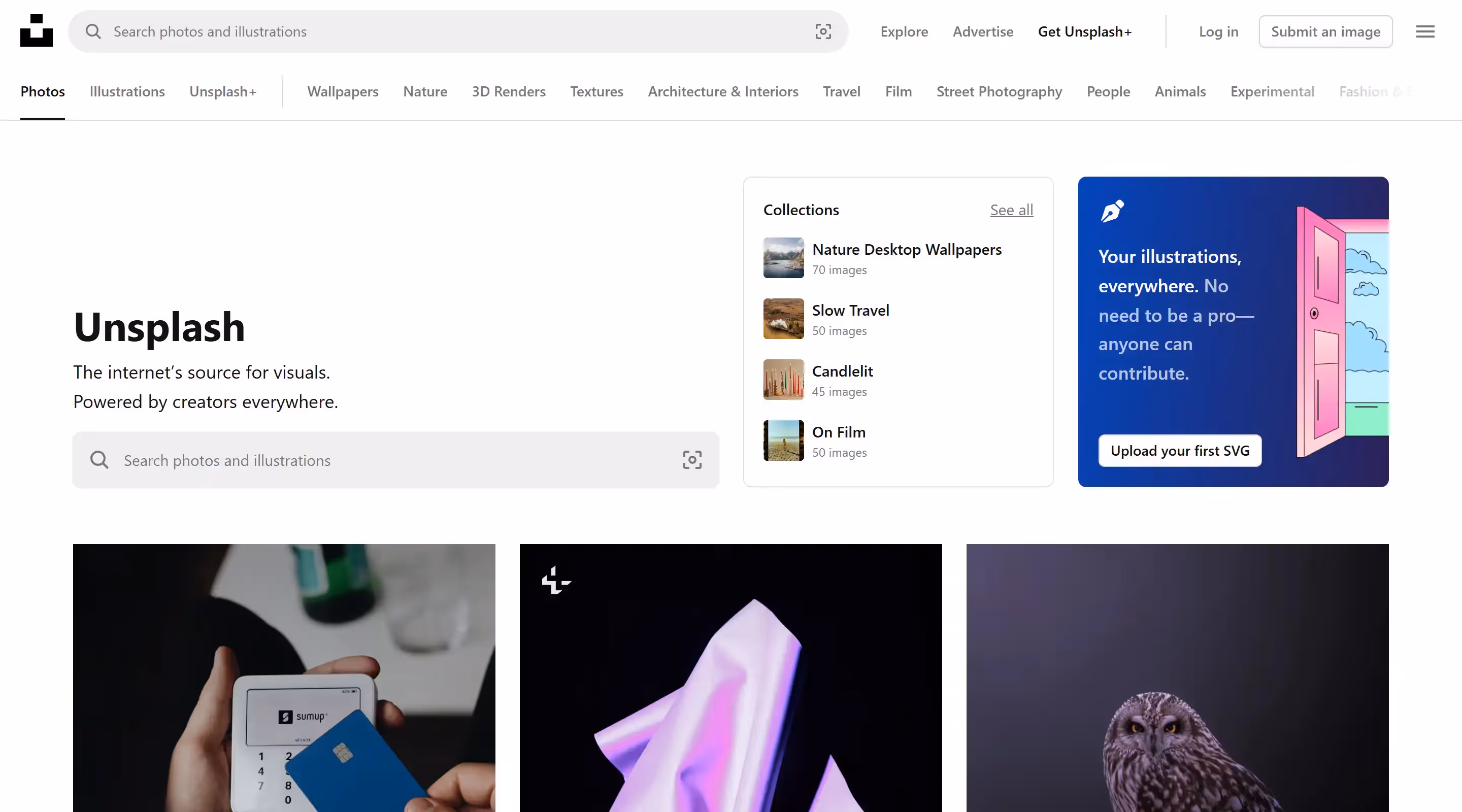Screen dimensions: 1462x812
Task: Click the Submit an image button
Action: coord(1325,32)
